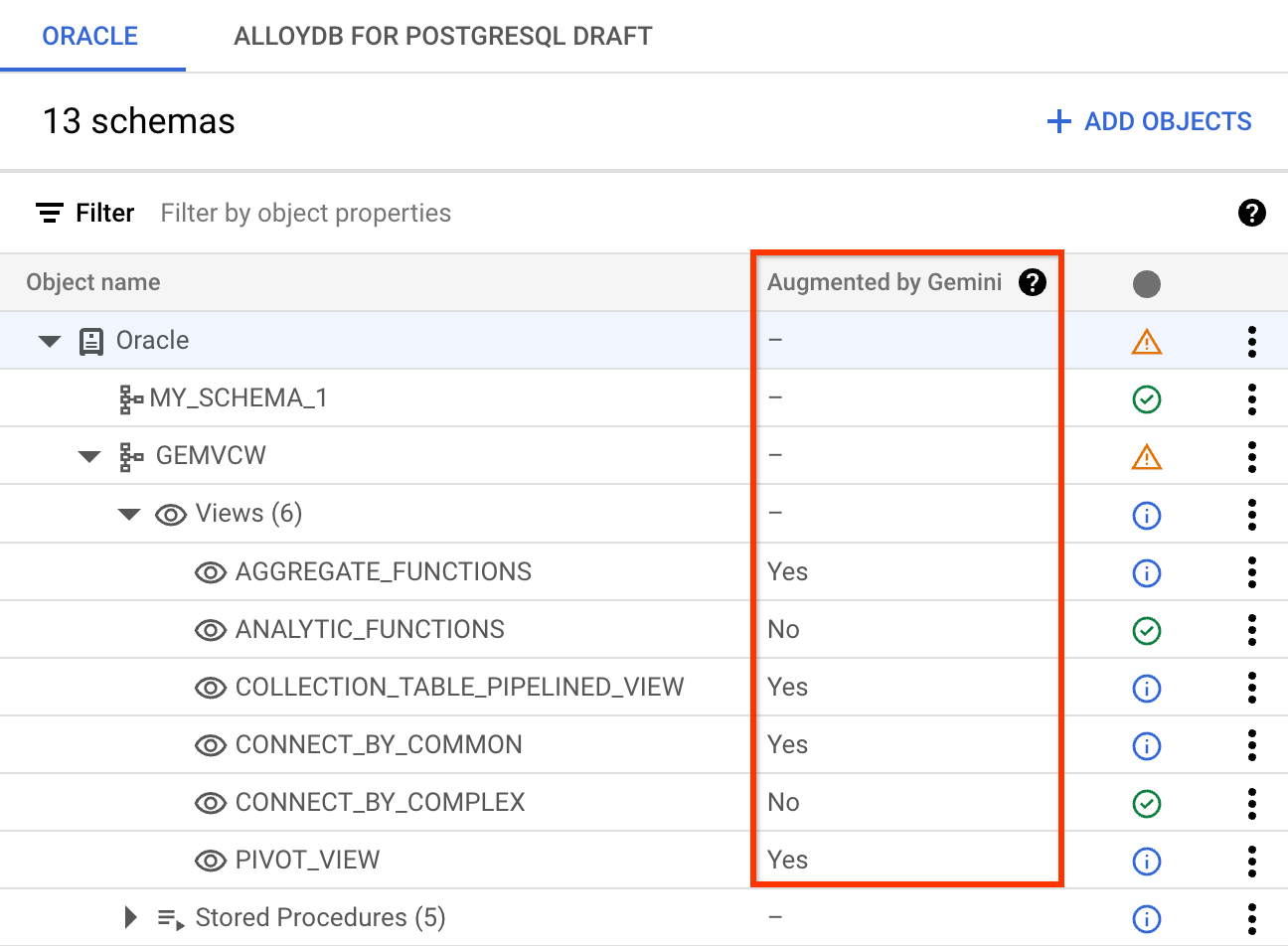The image size is (1288, 946).
Task: Click the gray circle icon in the column header
Action: (1146, 283)
